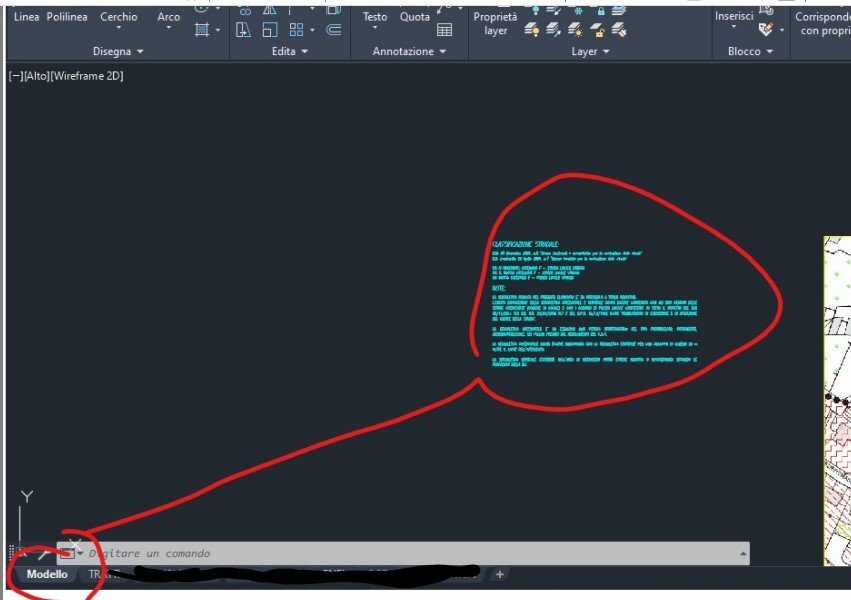This screenshot has width=851, height=600.
Task: Expand the Layer panel dropdown
Action: (x=590, y=52)
